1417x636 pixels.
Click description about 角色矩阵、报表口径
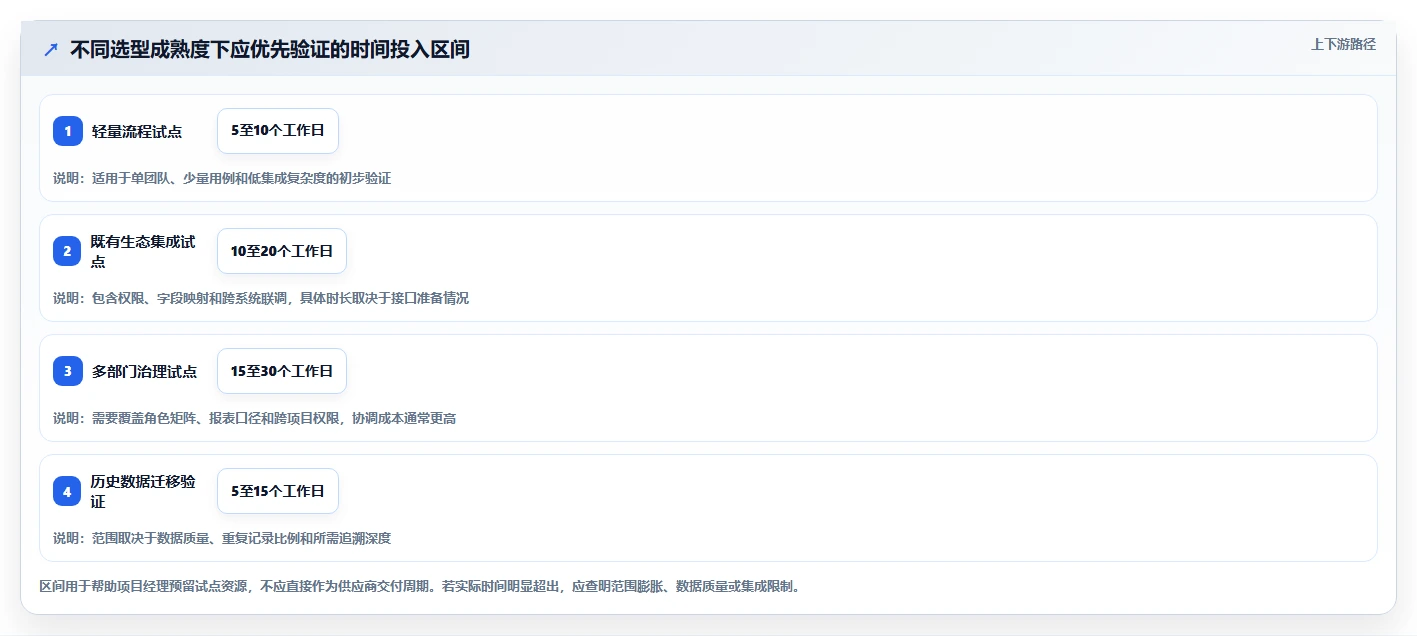255,418
